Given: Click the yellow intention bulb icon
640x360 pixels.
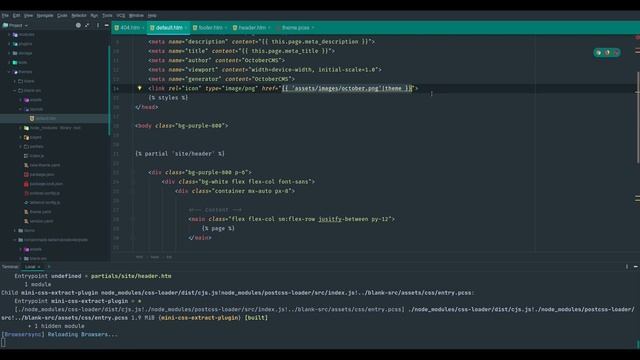Looking at the screenshot, I should [139, 88].
